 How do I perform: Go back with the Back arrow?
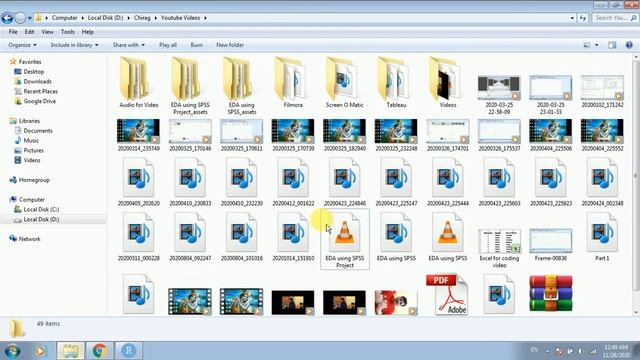(x=7, y=18)
